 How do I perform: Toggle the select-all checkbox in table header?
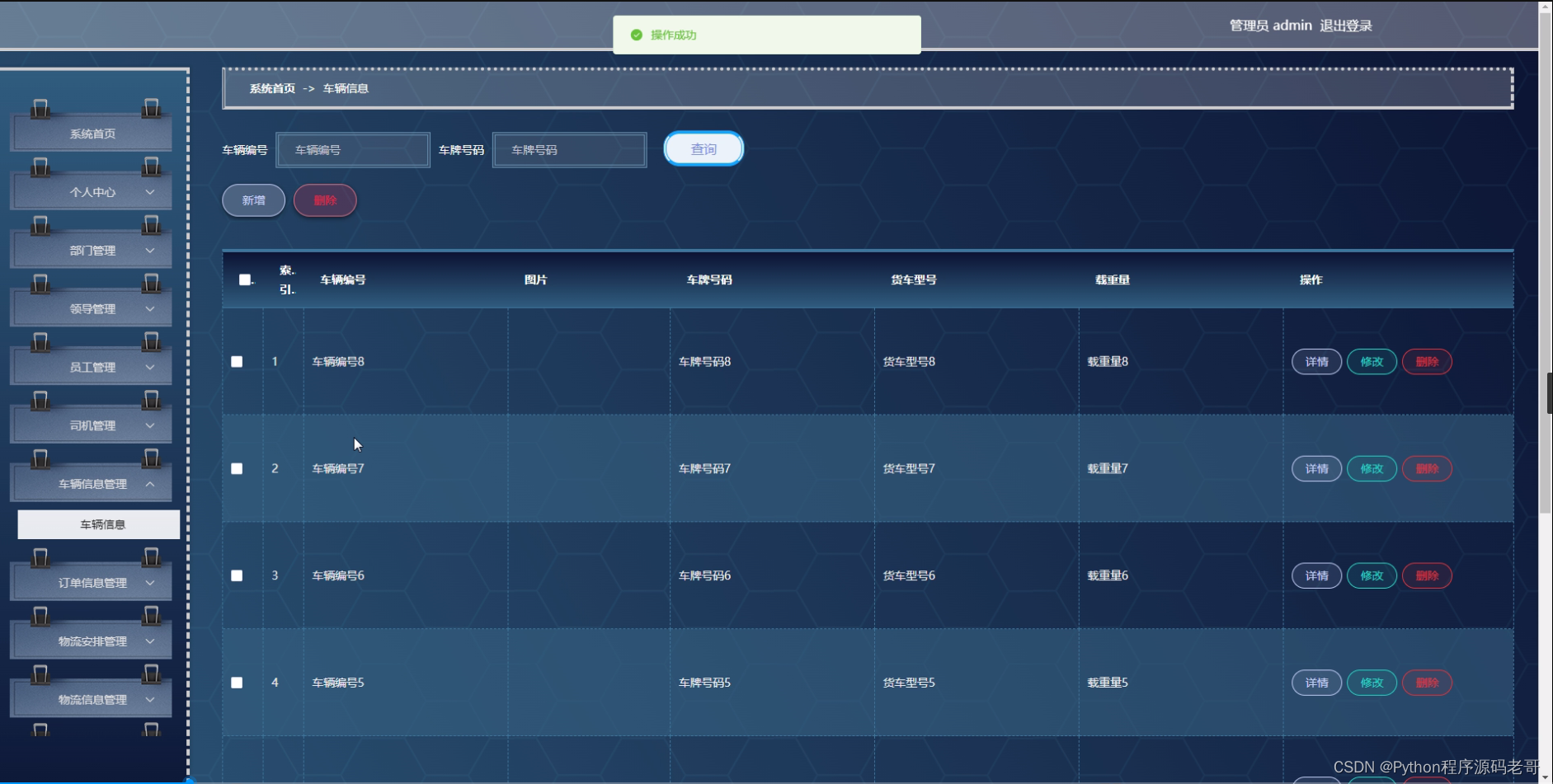[245, 279]
